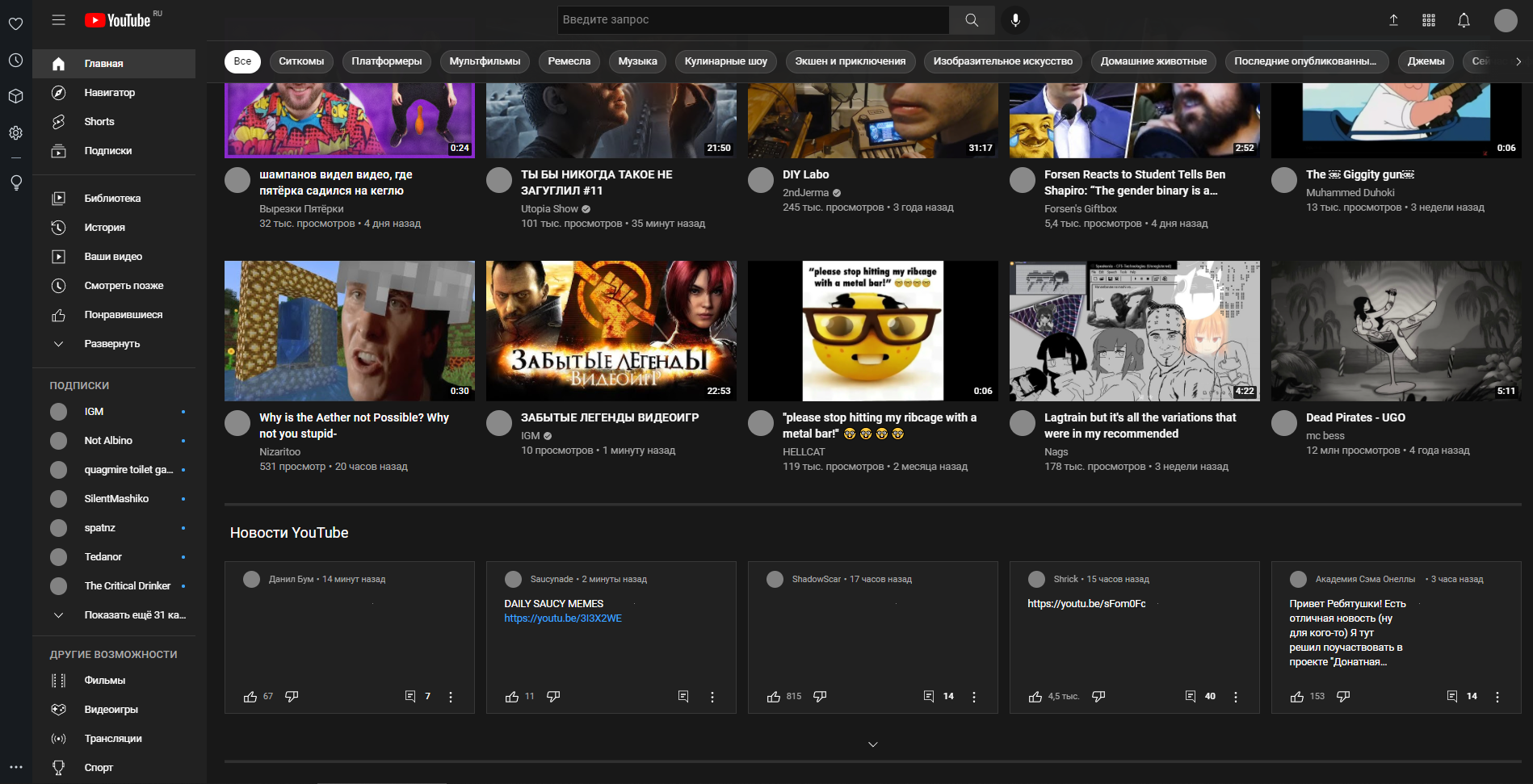The width and height of the screenshot is (1533, 784).
Task: Open the YouTube apps grid
Action: (1429, 20)
